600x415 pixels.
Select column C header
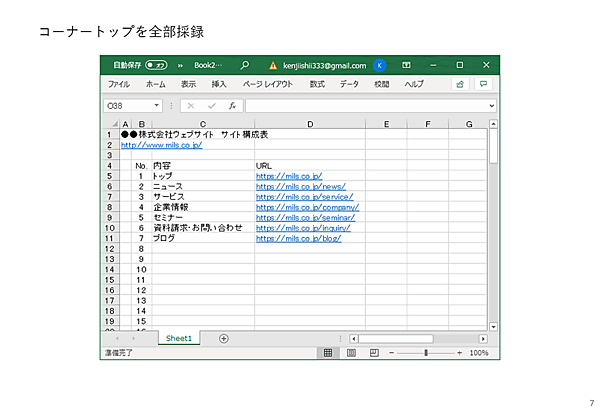[203, 124]
